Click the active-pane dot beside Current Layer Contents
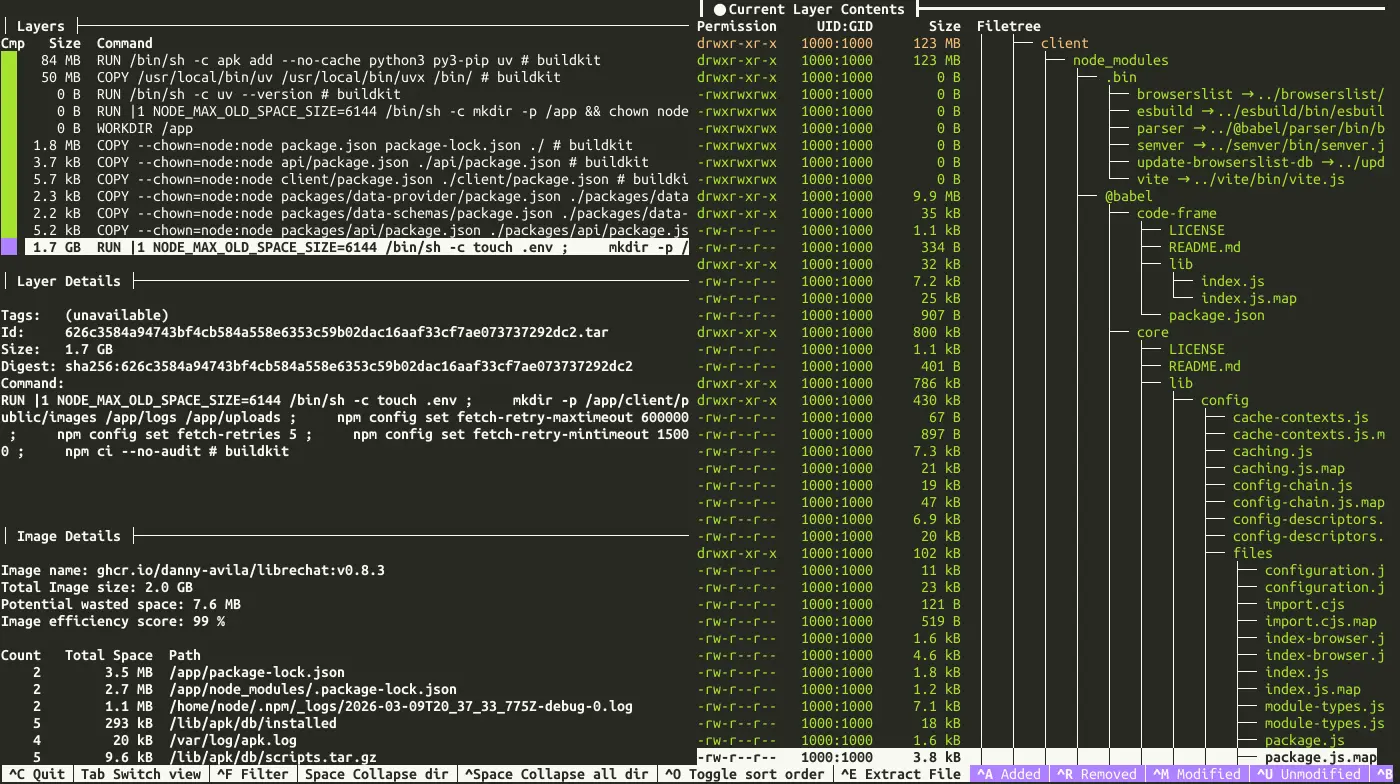The image size is (1400, 784). pos(719,9)
